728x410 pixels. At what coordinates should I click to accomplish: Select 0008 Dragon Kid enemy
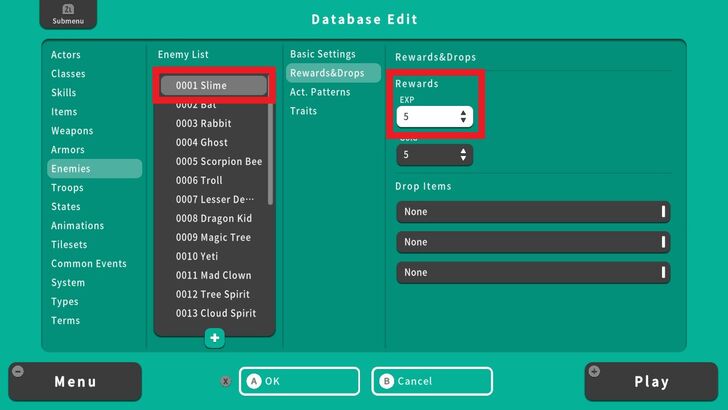tap(213, 218)
